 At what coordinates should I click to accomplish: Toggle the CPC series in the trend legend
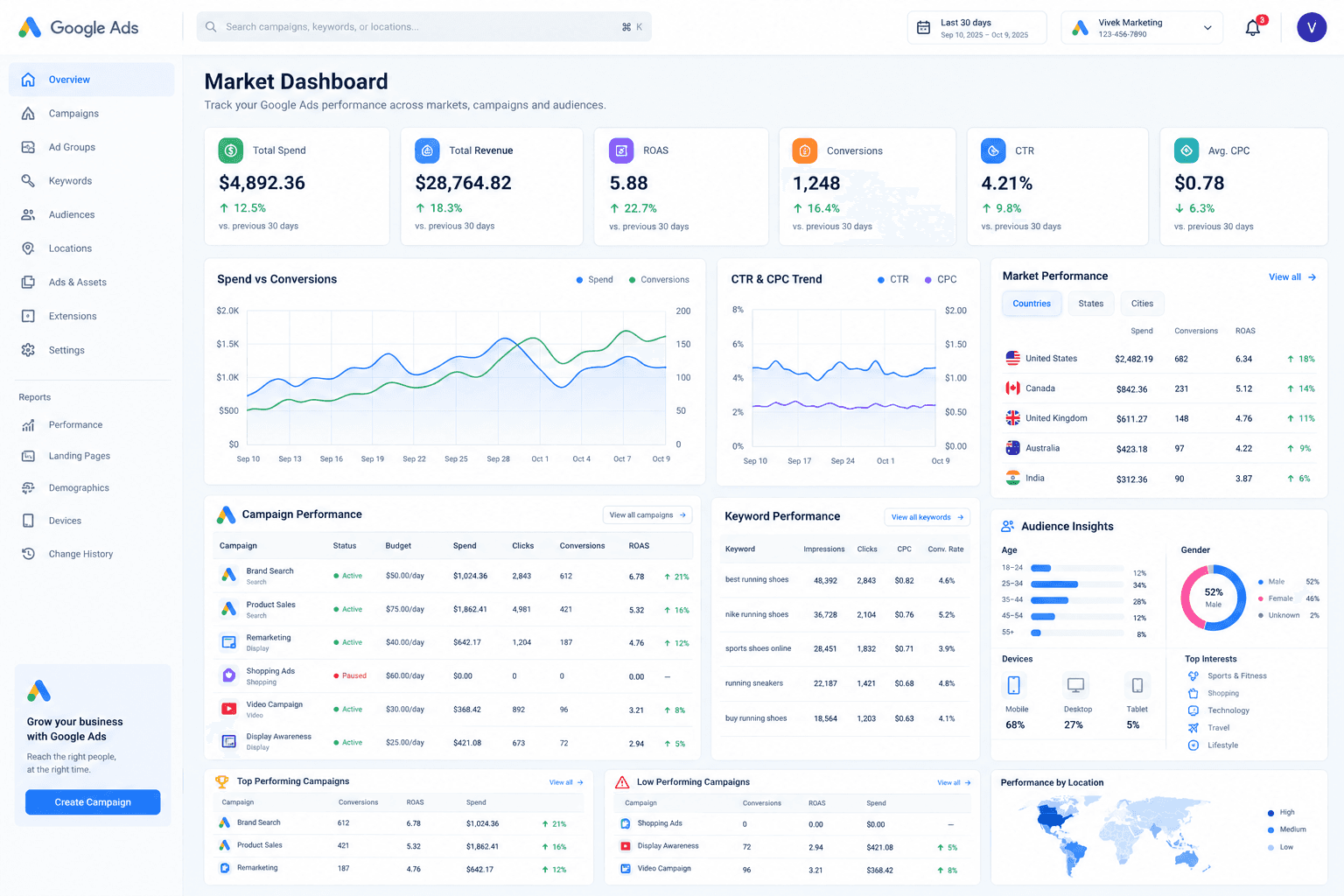point(941,280)
